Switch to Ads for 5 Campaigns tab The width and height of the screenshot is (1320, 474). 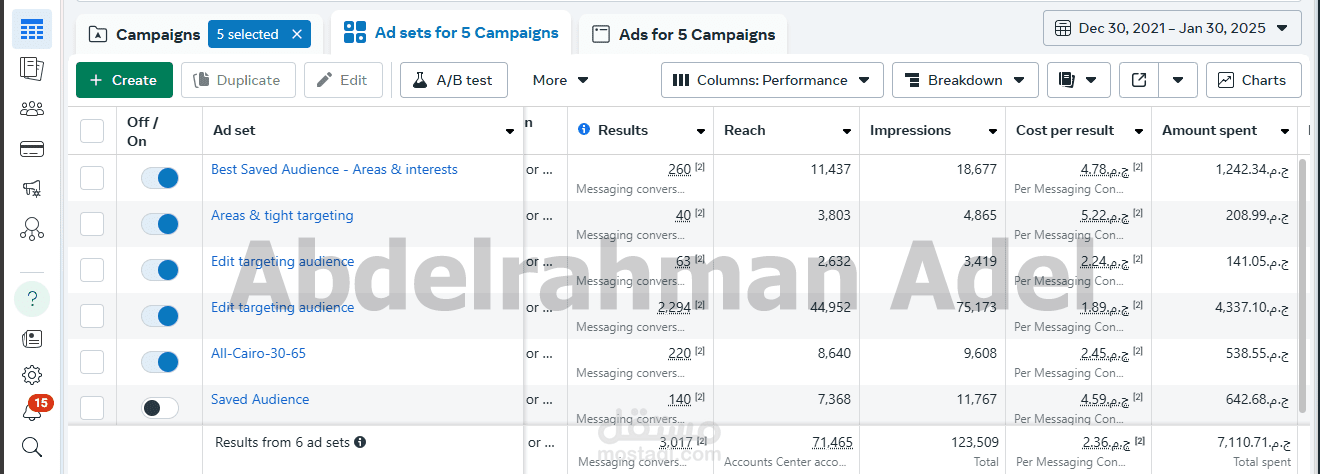tap(684, 34)
